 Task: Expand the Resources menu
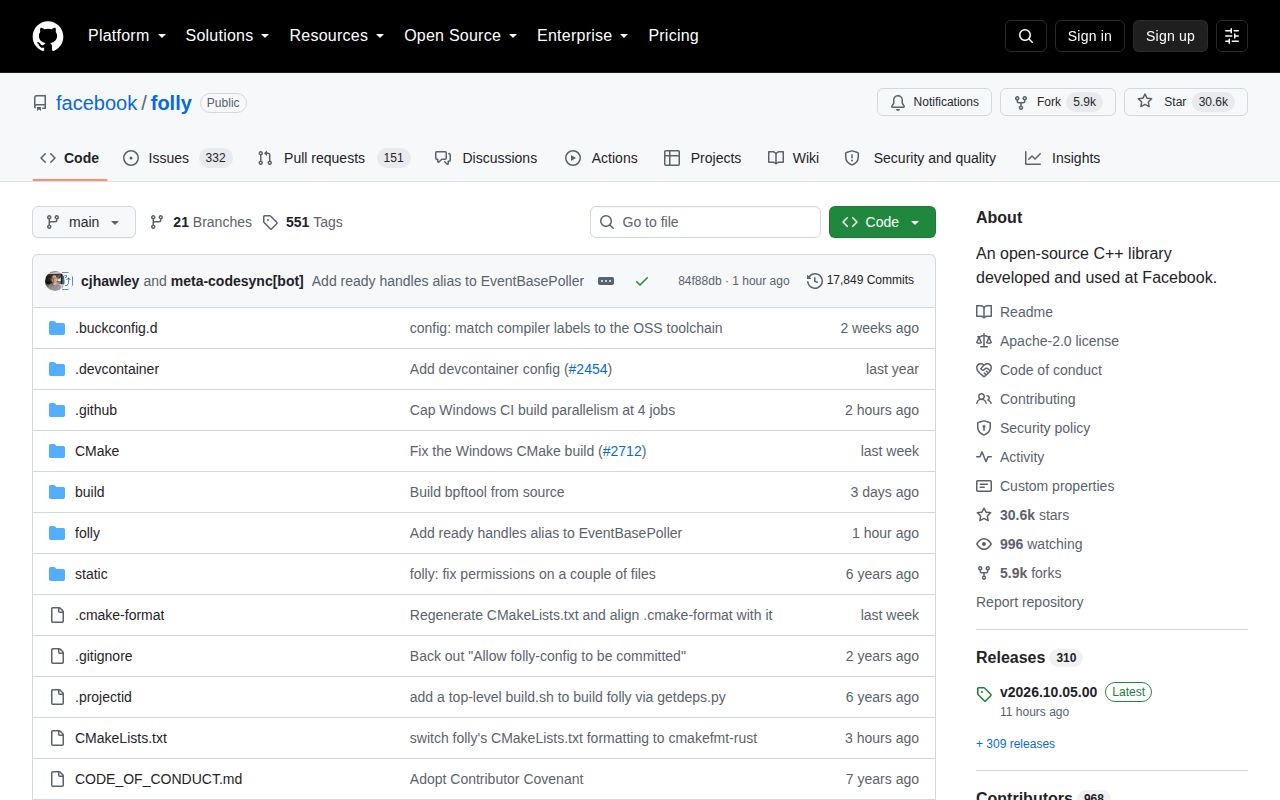[337, 36]
